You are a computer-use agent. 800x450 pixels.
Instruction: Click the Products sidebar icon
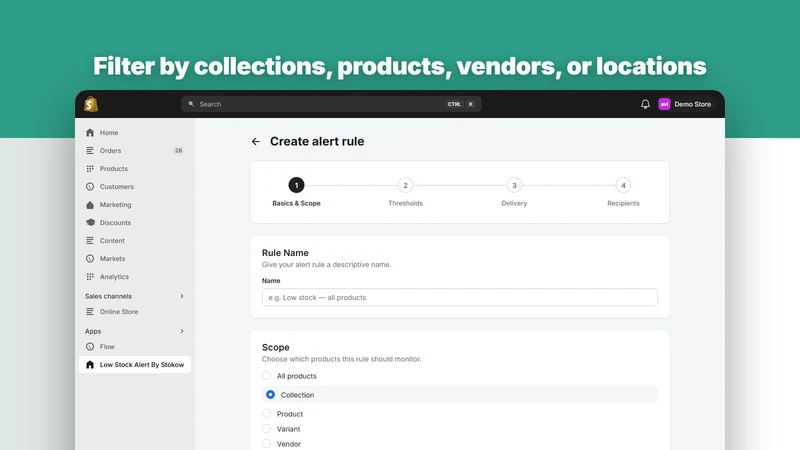(90, 168)
